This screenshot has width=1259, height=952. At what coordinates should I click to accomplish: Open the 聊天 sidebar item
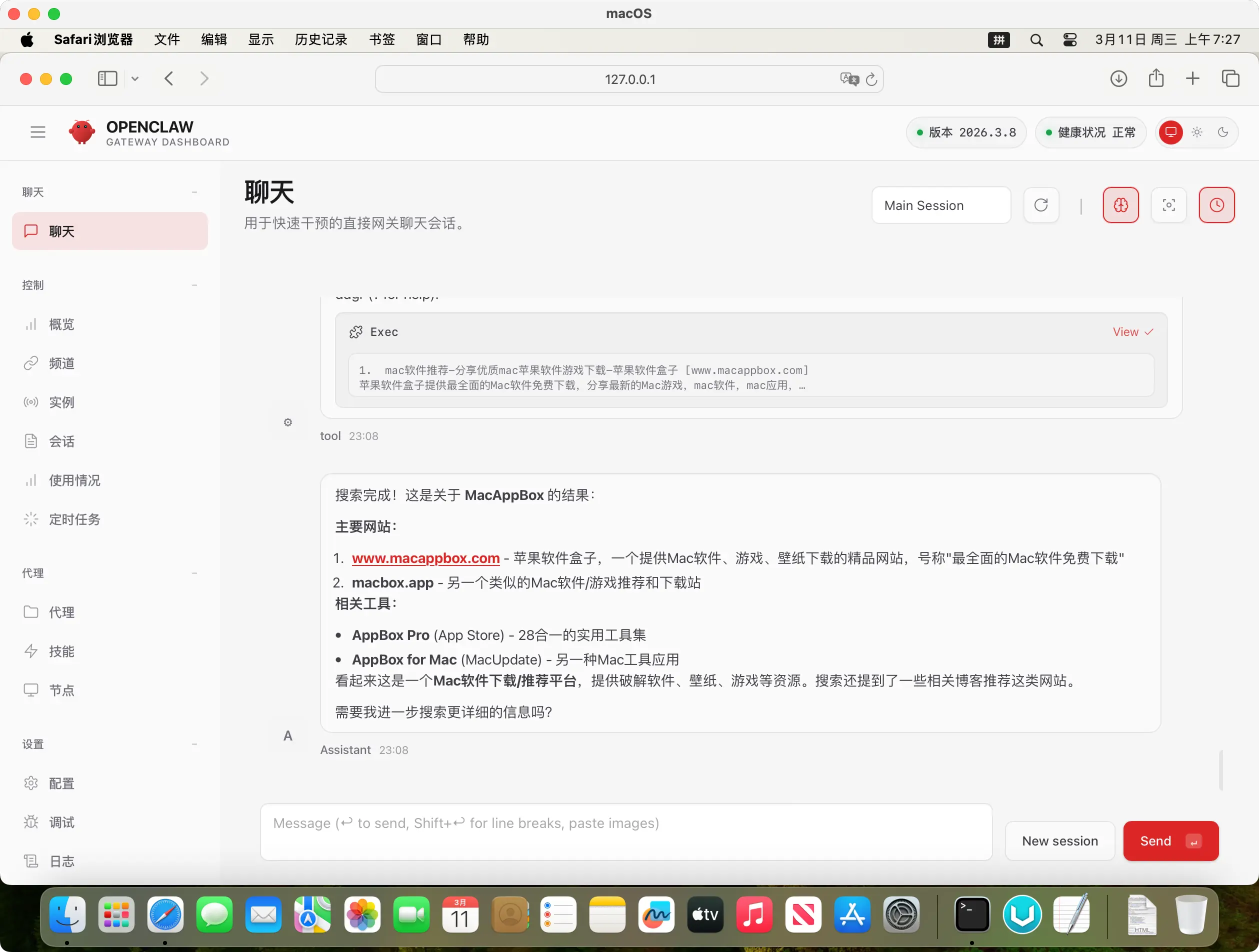(x=110, y=231)
